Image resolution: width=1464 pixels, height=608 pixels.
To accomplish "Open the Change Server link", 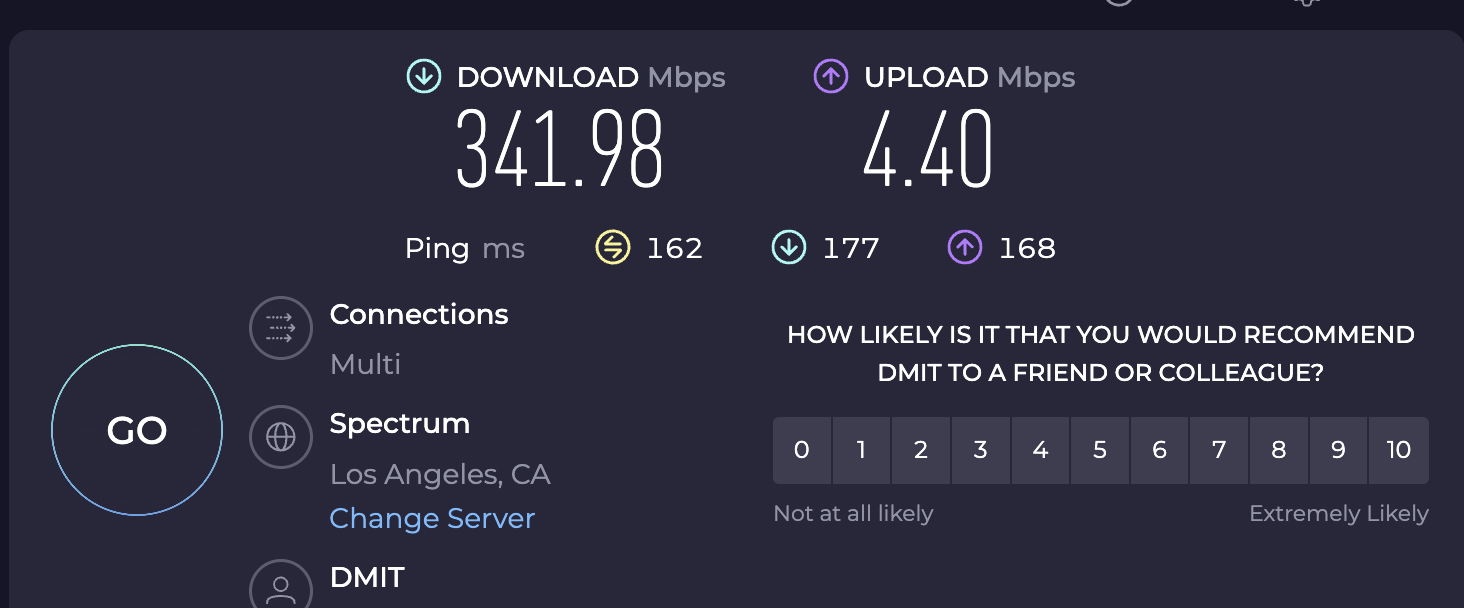I will (432, 518).
